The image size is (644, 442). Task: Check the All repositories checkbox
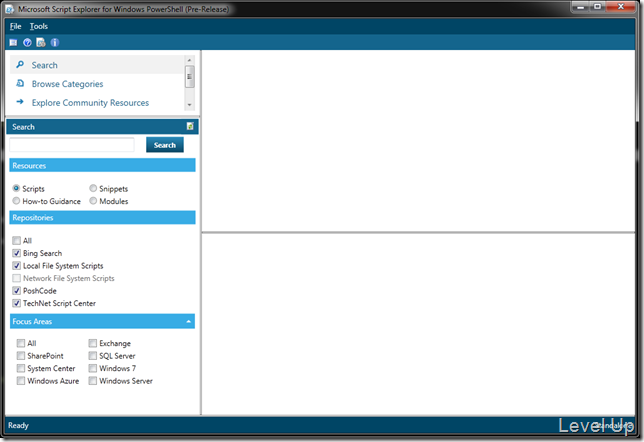(x=16, y=240)
